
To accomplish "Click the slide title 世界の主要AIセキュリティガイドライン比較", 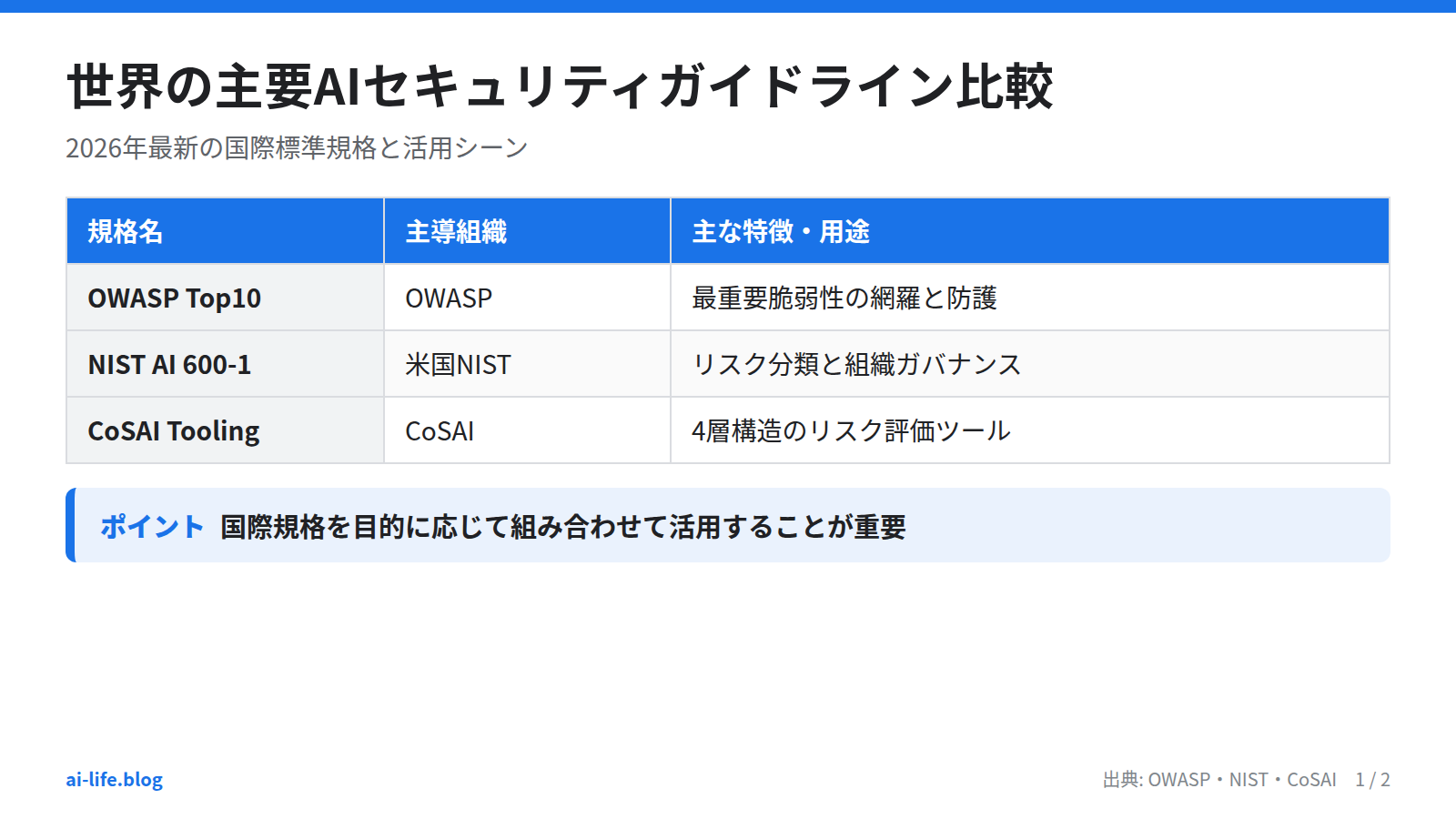I will click(x=560, y=86).
